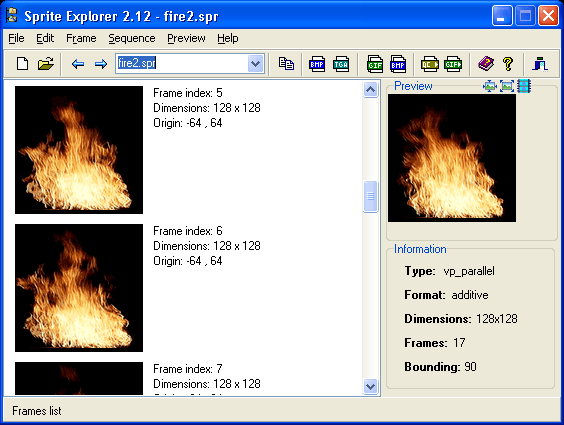The image size is (564, 425).
Task: Go to previous sprite with left arrow
Action: [x=78, y=64]
